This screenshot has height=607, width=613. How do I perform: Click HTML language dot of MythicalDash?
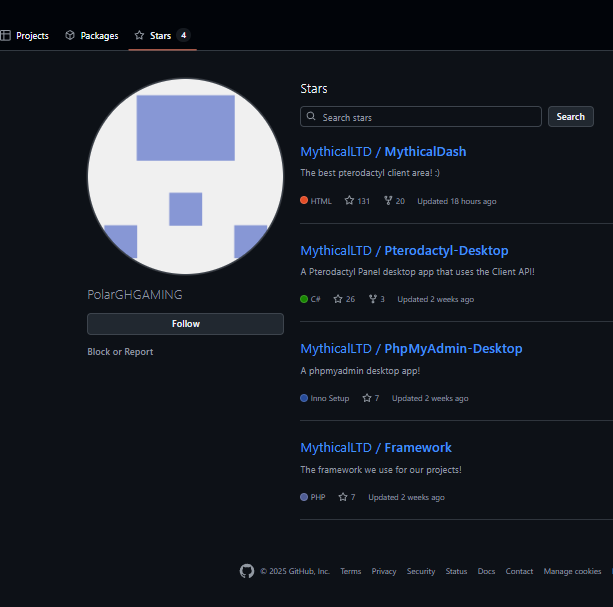304,201
